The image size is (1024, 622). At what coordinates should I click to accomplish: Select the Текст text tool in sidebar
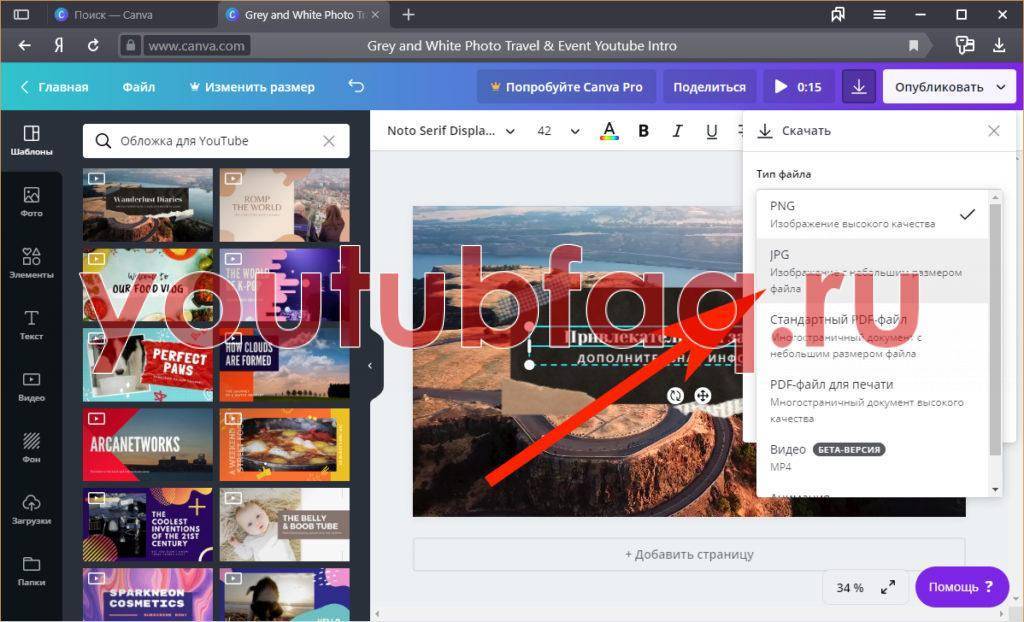(x=31, y=324)
